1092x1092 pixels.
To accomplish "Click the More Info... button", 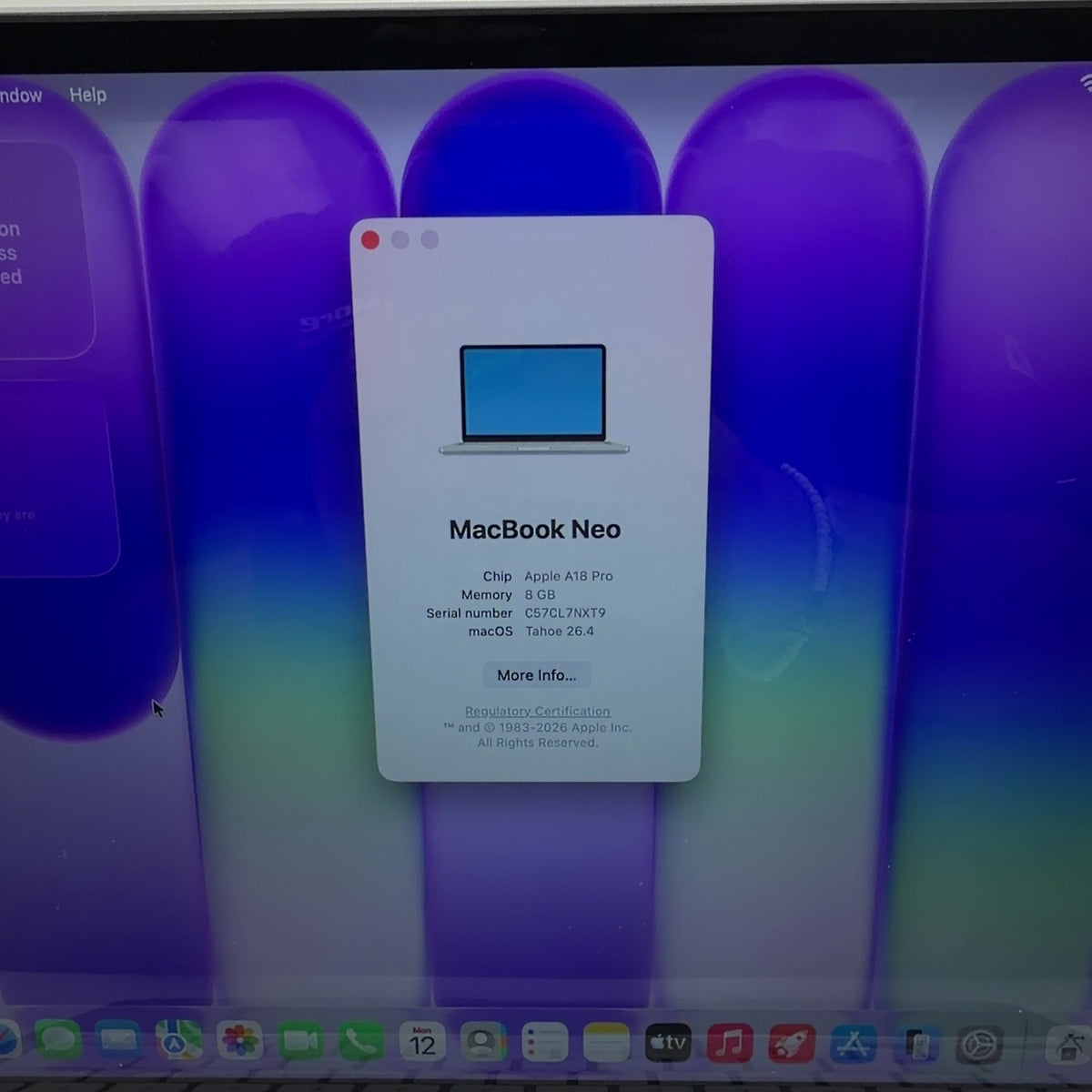I will click(537, 675).
